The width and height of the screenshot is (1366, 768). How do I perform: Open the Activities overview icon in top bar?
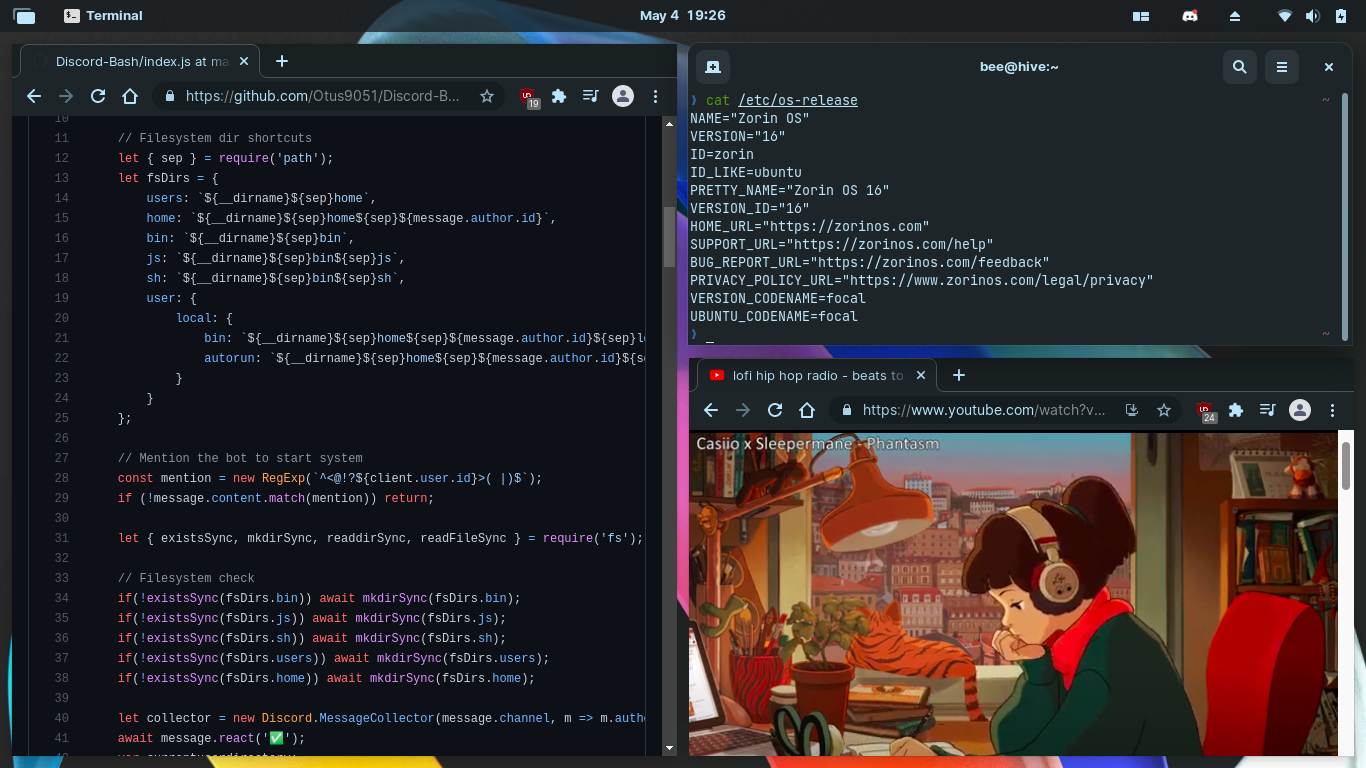point(24,16)
